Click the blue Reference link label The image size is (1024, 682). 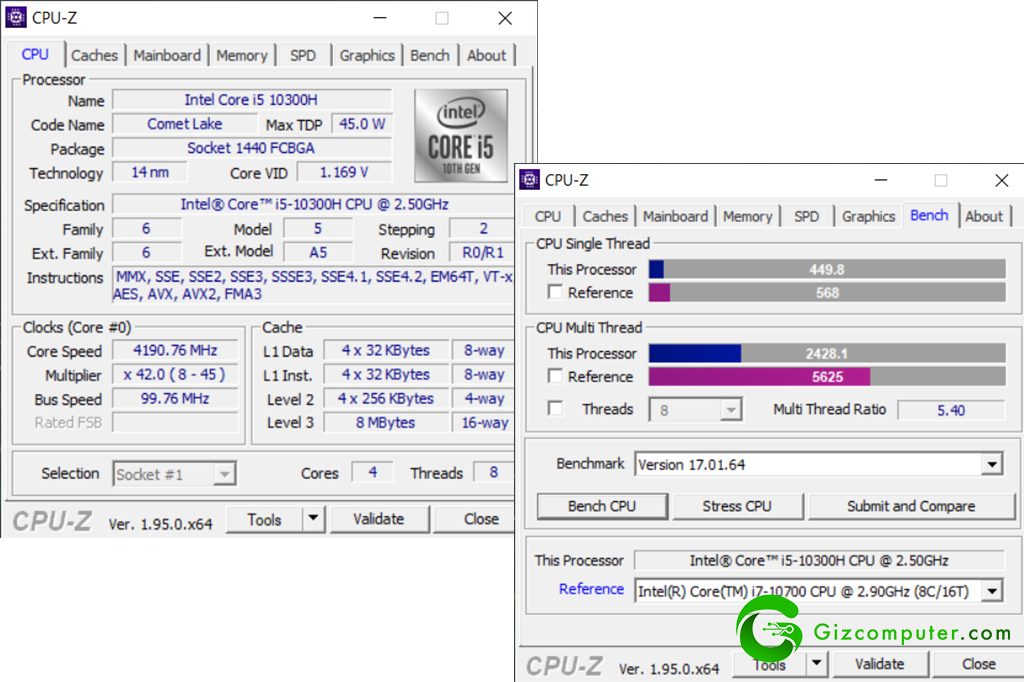coord(592,589)
